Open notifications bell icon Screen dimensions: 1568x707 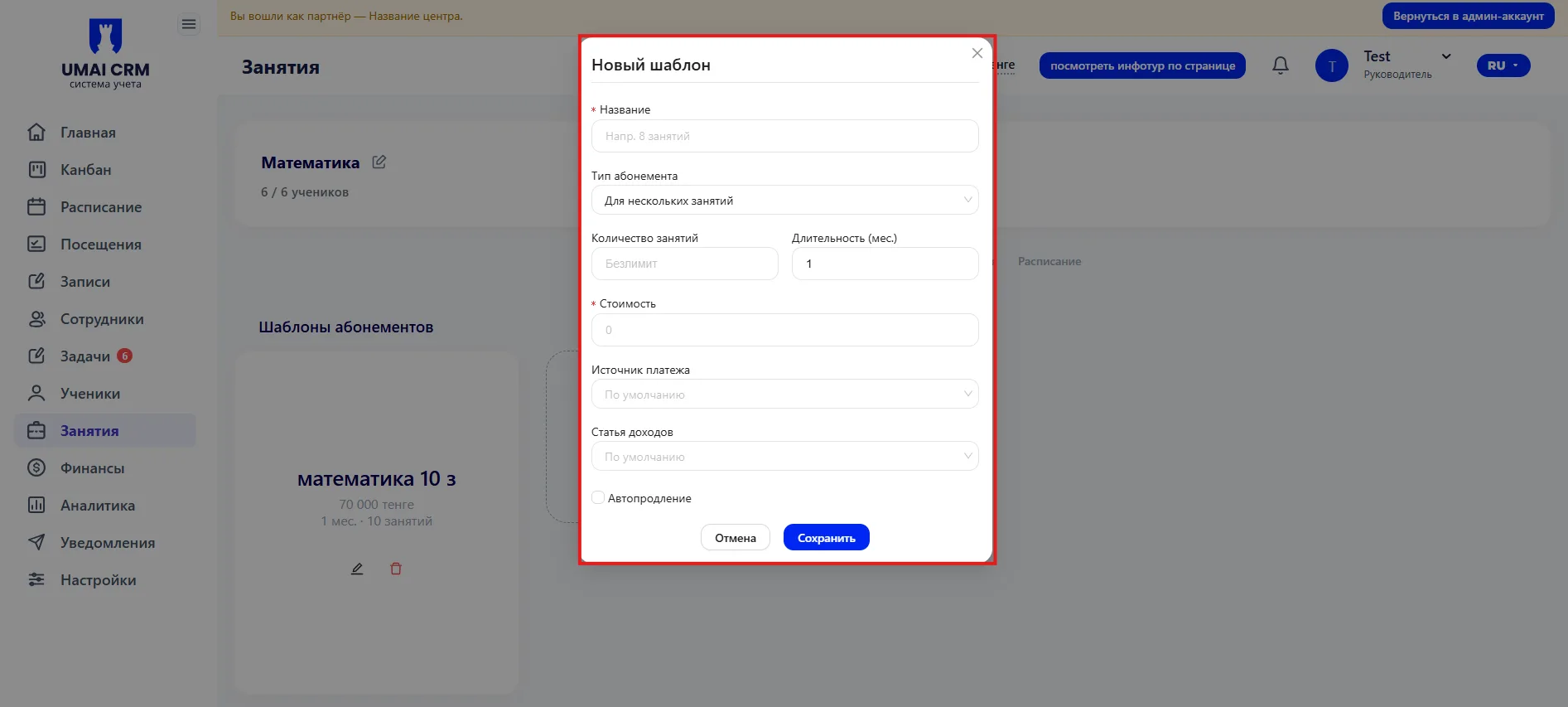tap(1281, 65)
